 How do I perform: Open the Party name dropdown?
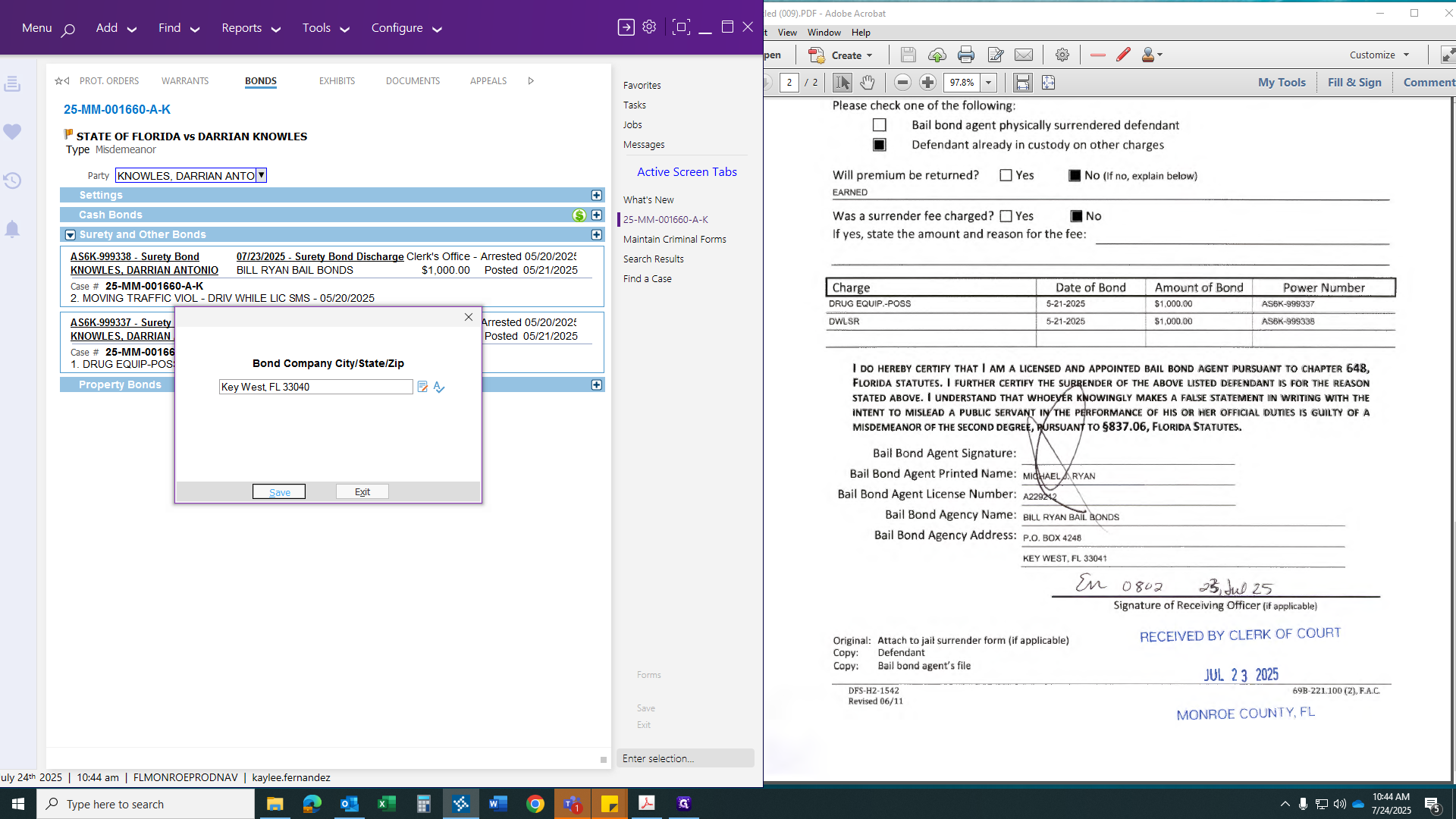(261, 175)
